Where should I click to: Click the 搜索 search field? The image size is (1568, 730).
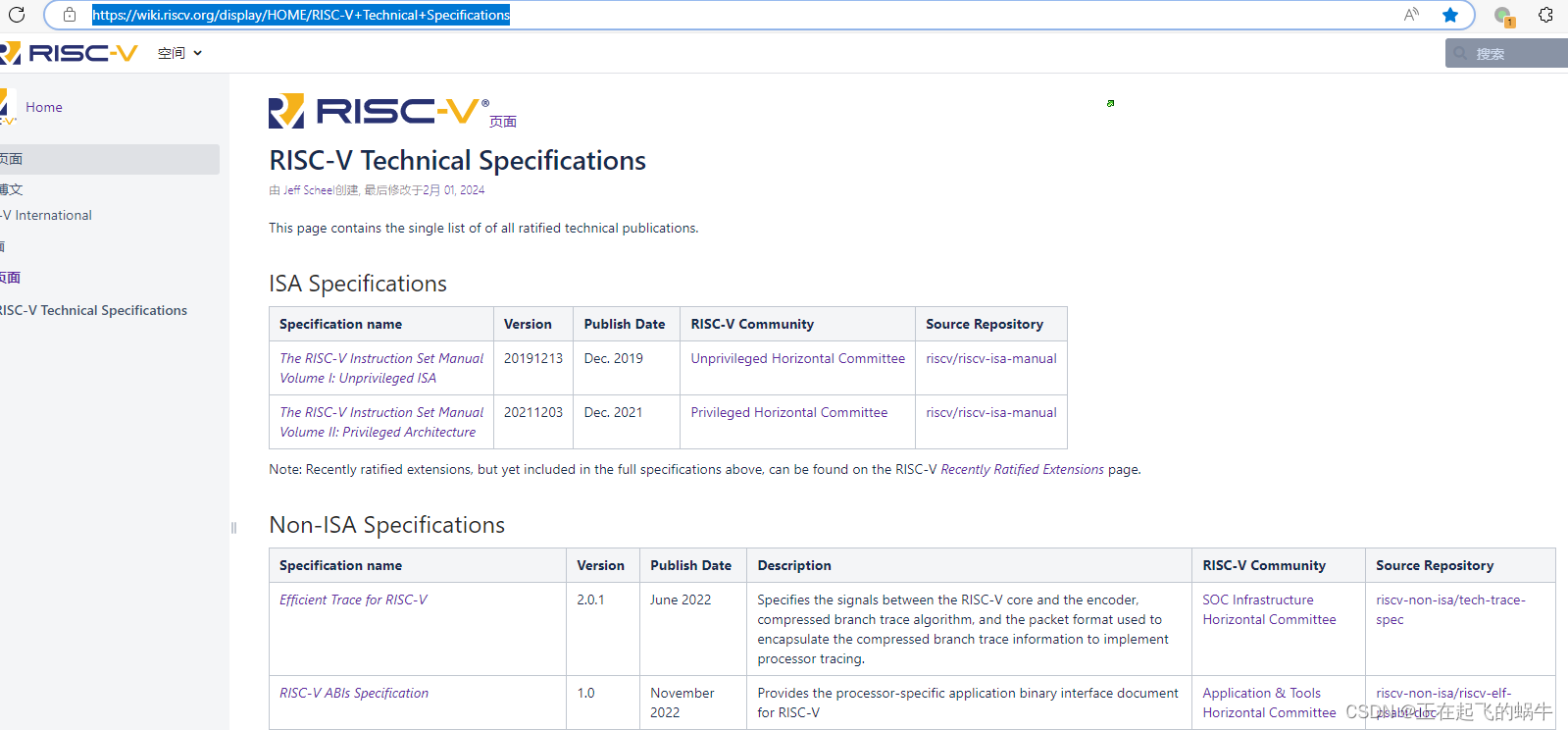coord(1506,53)
